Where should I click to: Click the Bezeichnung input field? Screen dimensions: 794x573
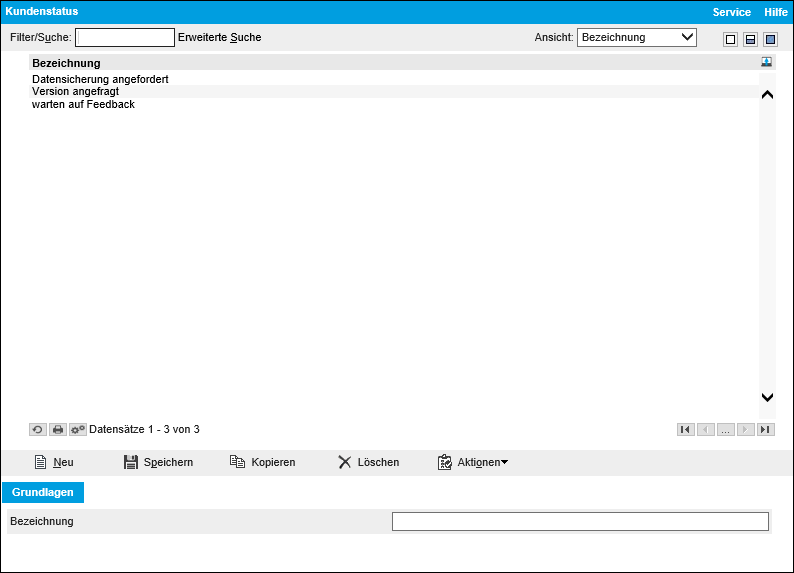pos(580,521)
